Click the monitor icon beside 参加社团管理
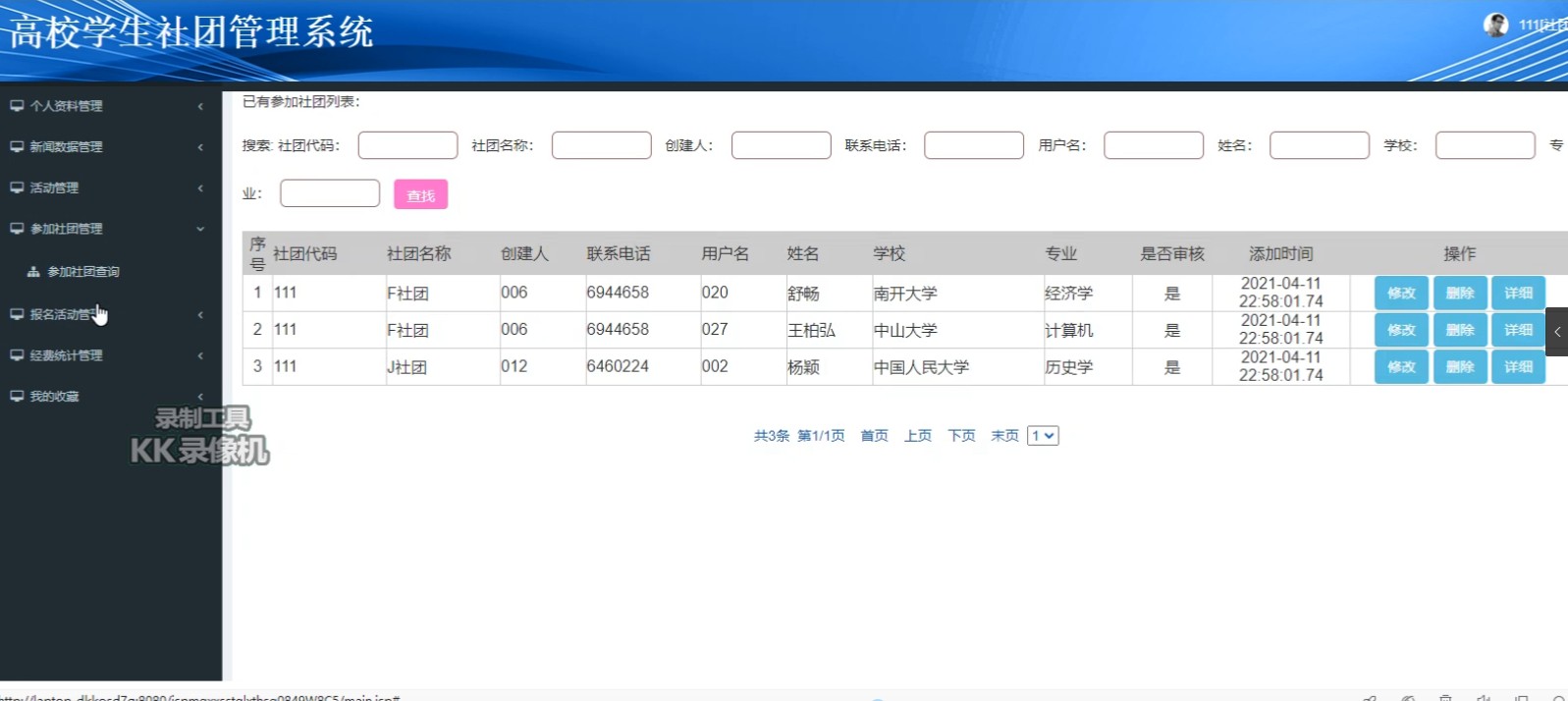 [x=17, y=229]
